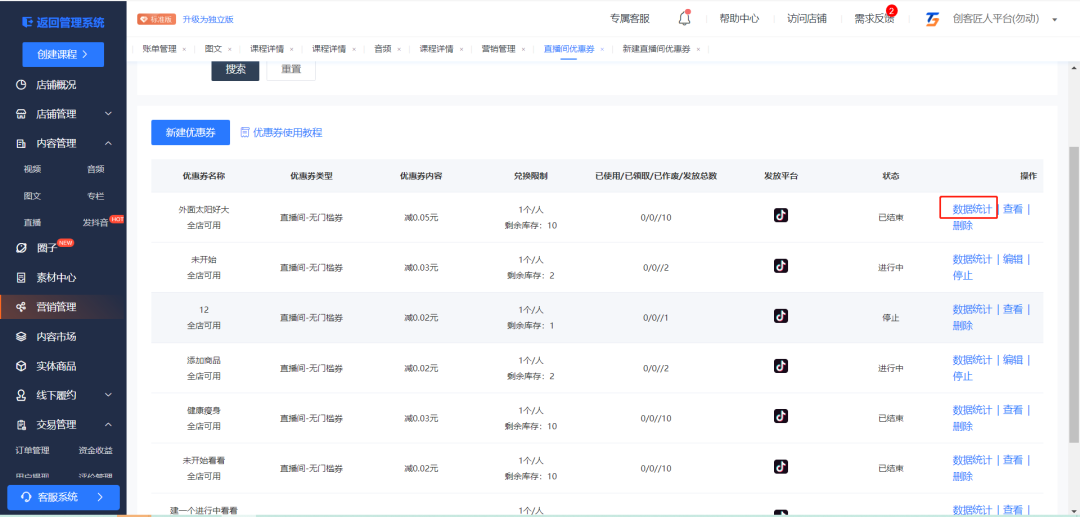Close the 营销管理 tab

point(523,50)
